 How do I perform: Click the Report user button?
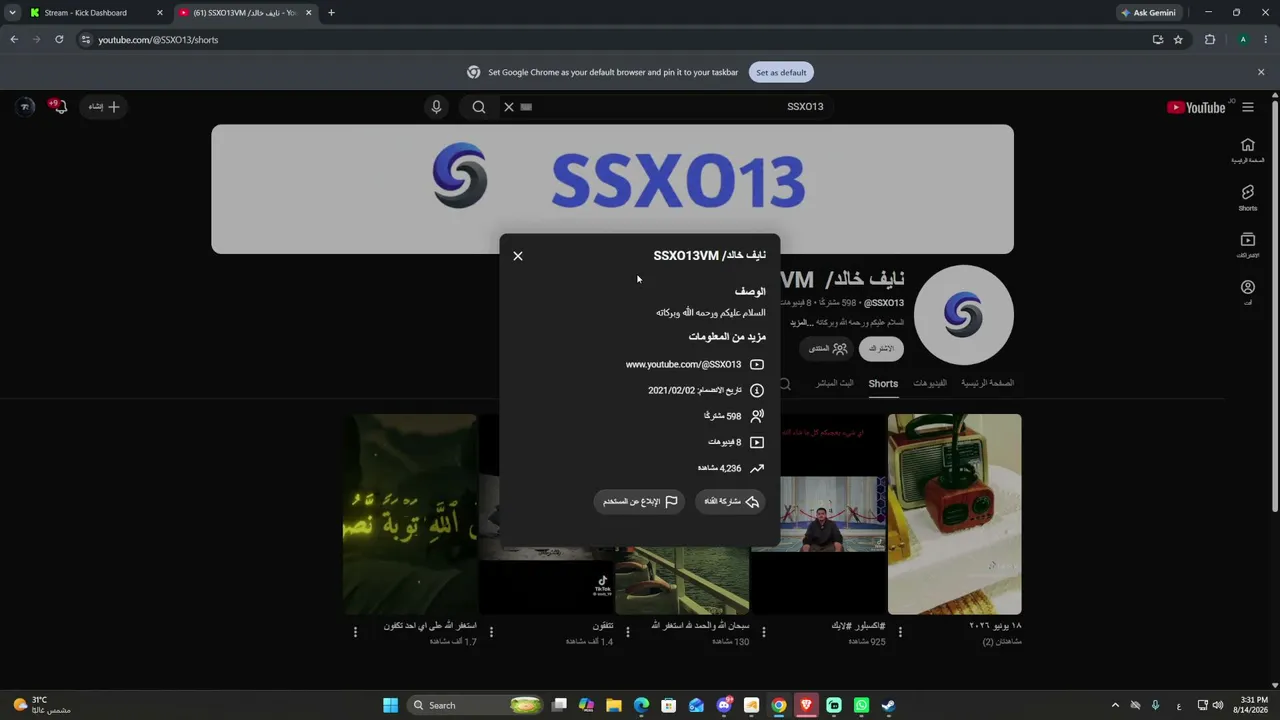pyautogui.click(x=640, y=502)
